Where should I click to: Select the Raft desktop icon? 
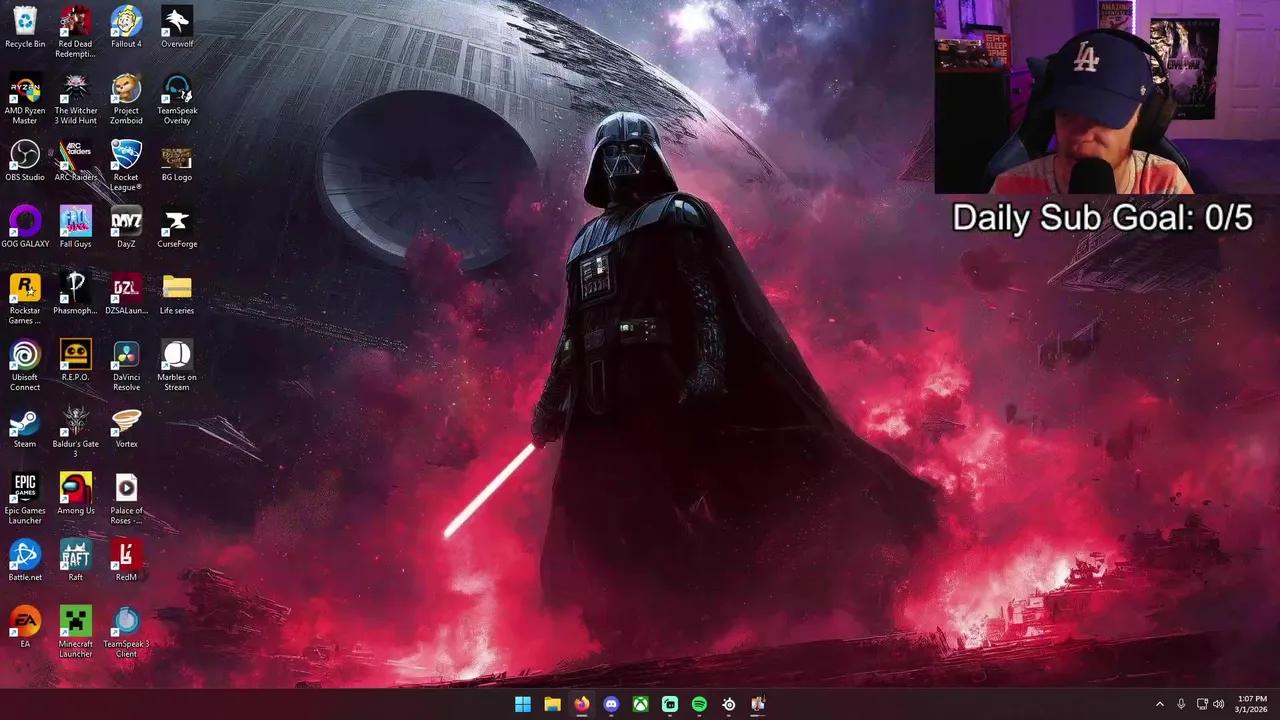click(x=76, y=561)
